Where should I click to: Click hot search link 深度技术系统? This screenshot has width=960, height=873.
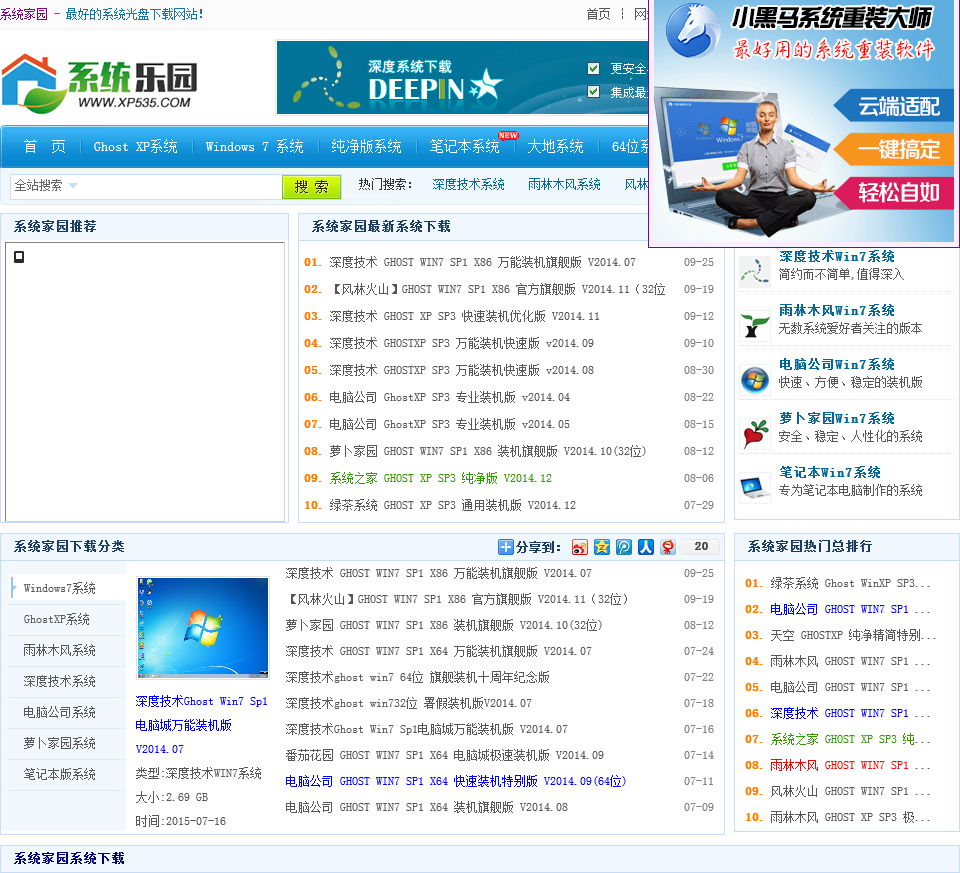coord(468,184)
